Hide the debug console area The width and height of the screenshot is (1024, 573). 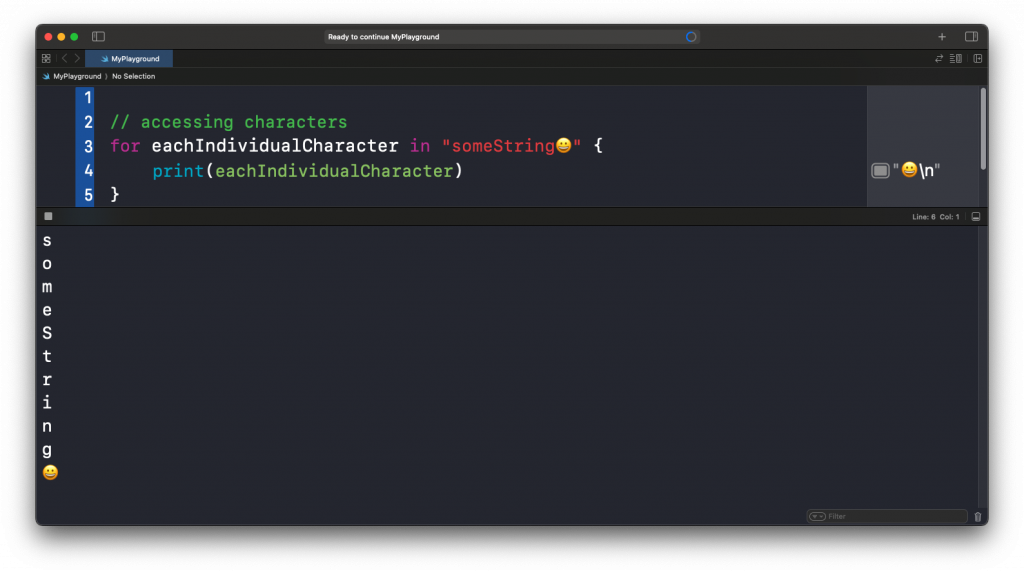pyautogui.click(x=976, y=217)
